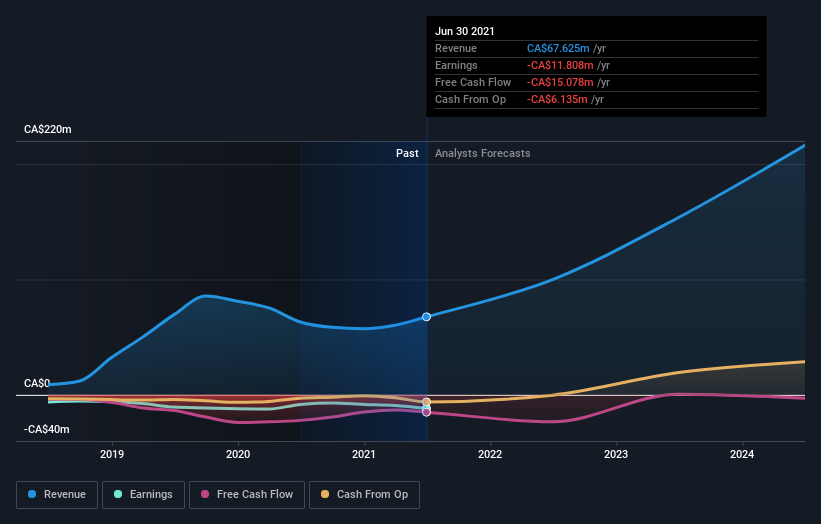821x524 pixels.
Task: Click the Jun 30 2021 tooltip date
Action: [464, 31]
